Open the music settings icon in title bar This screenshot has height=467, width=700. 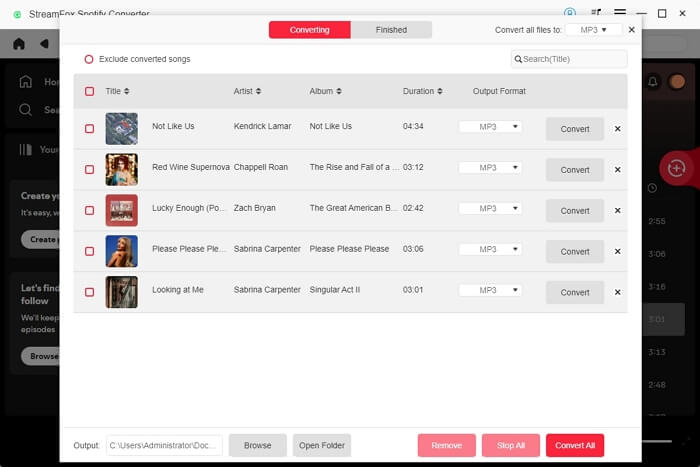596,13
